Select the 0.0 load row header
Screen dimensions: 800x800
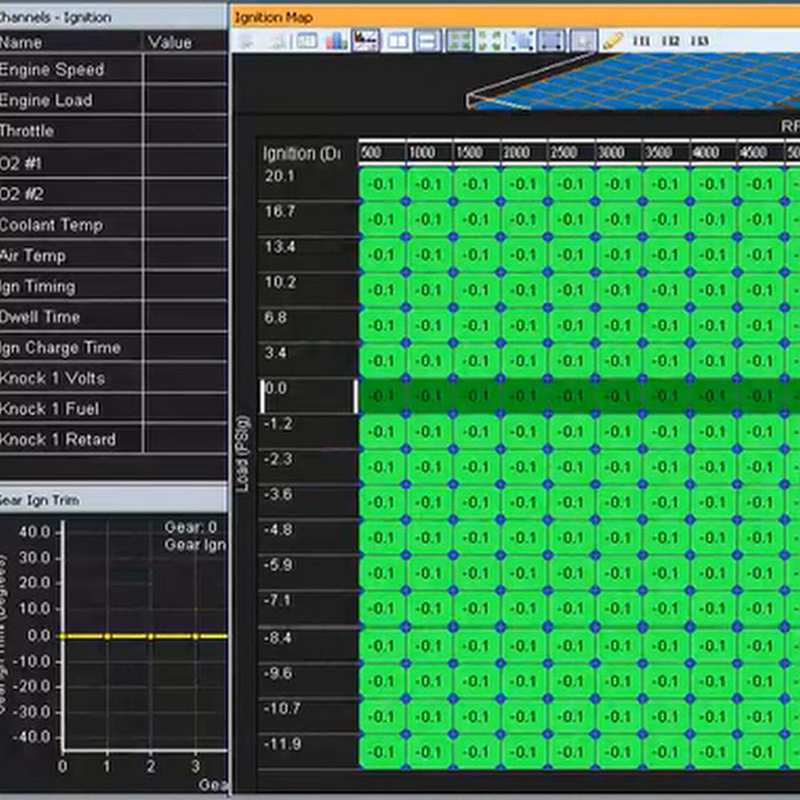tap(309, 396)
